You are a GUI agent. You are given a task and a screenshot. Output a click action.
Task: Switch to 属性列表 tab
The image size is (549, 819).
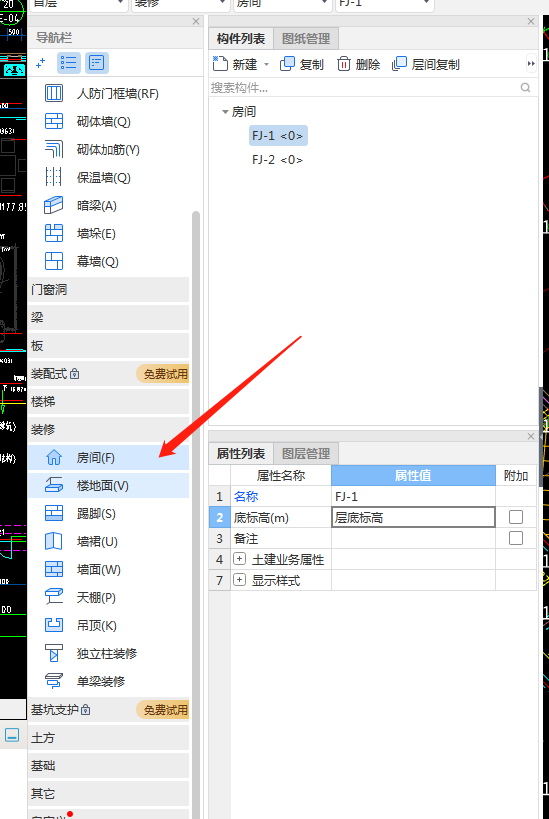coord(241,453)
